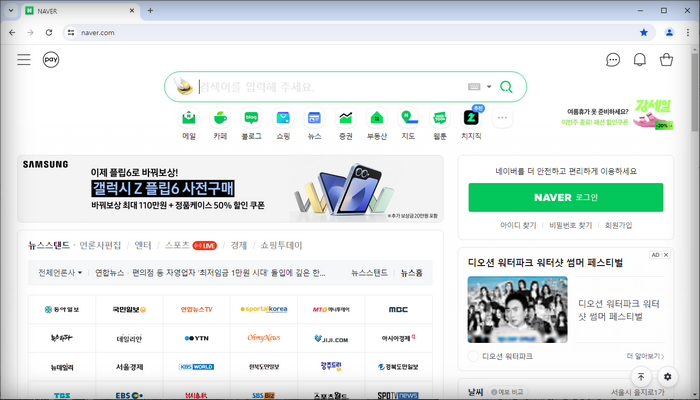Open the MBC press logo
This screenshot has width=700, height=400.
click(x=398, y=309)
